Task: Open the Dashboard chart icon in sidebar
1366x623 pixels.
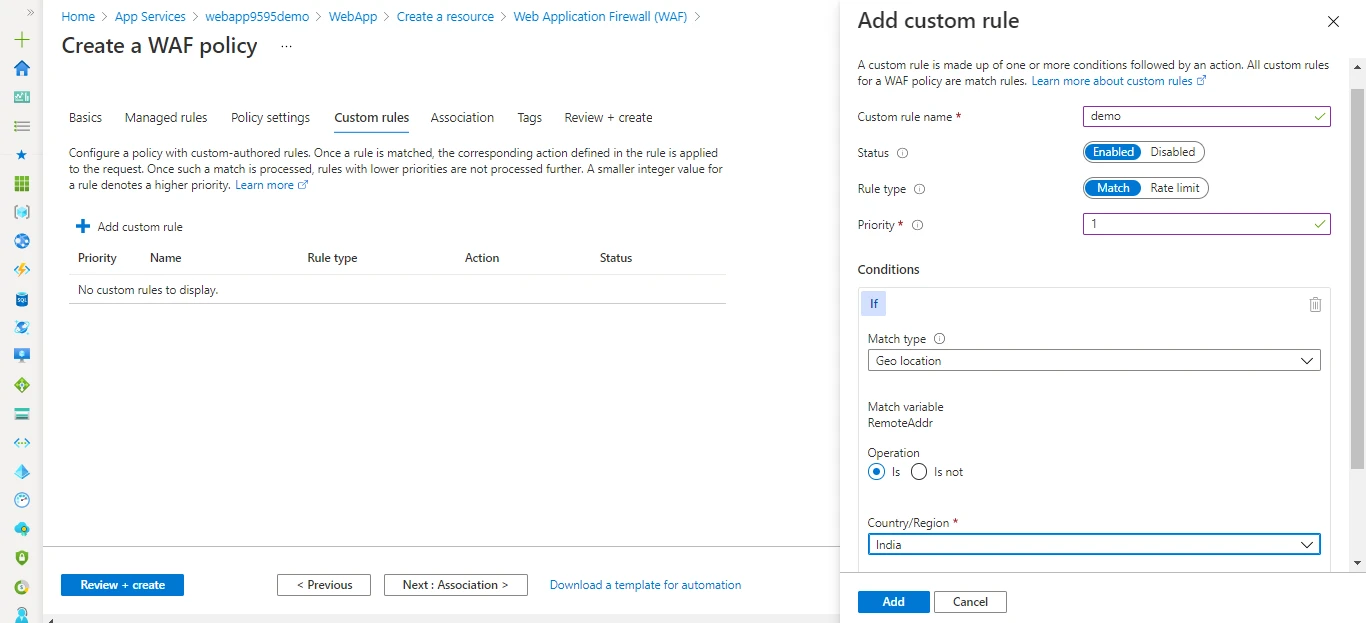Action: point(21,97)
